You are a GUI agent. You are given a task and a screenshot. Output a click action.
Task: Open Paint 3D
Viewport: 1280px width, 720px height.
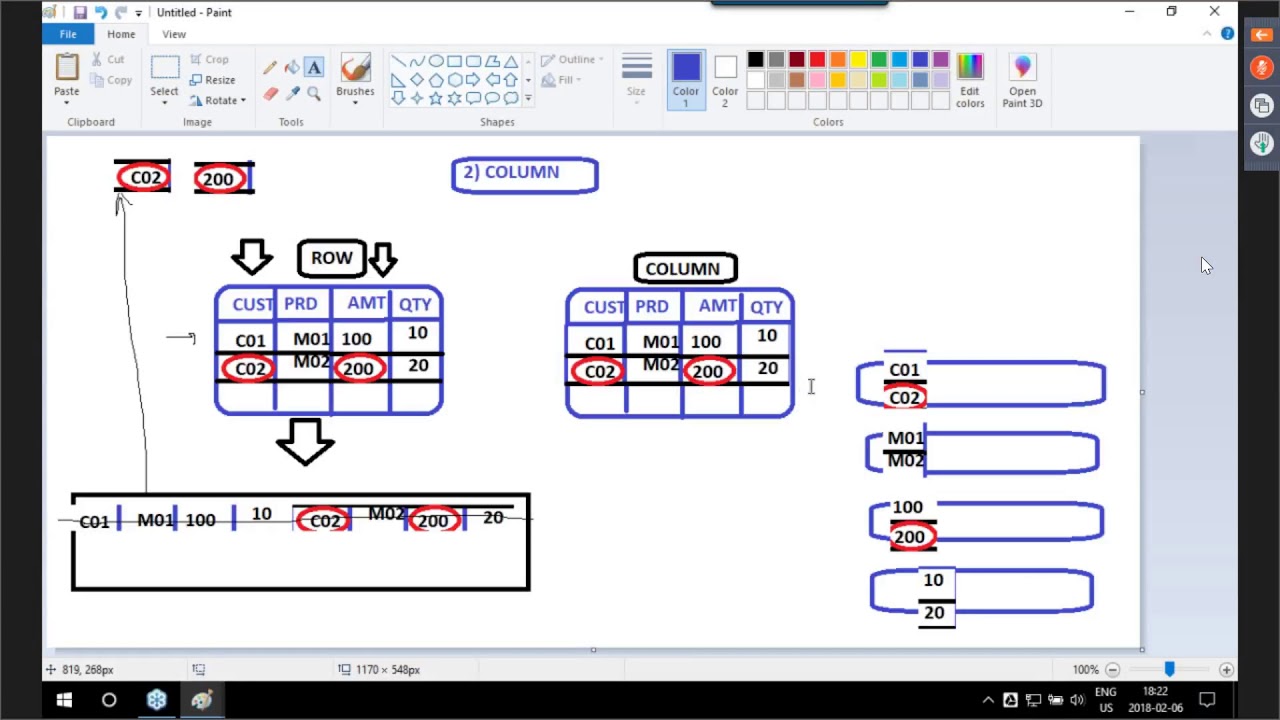pos(1022,81)
